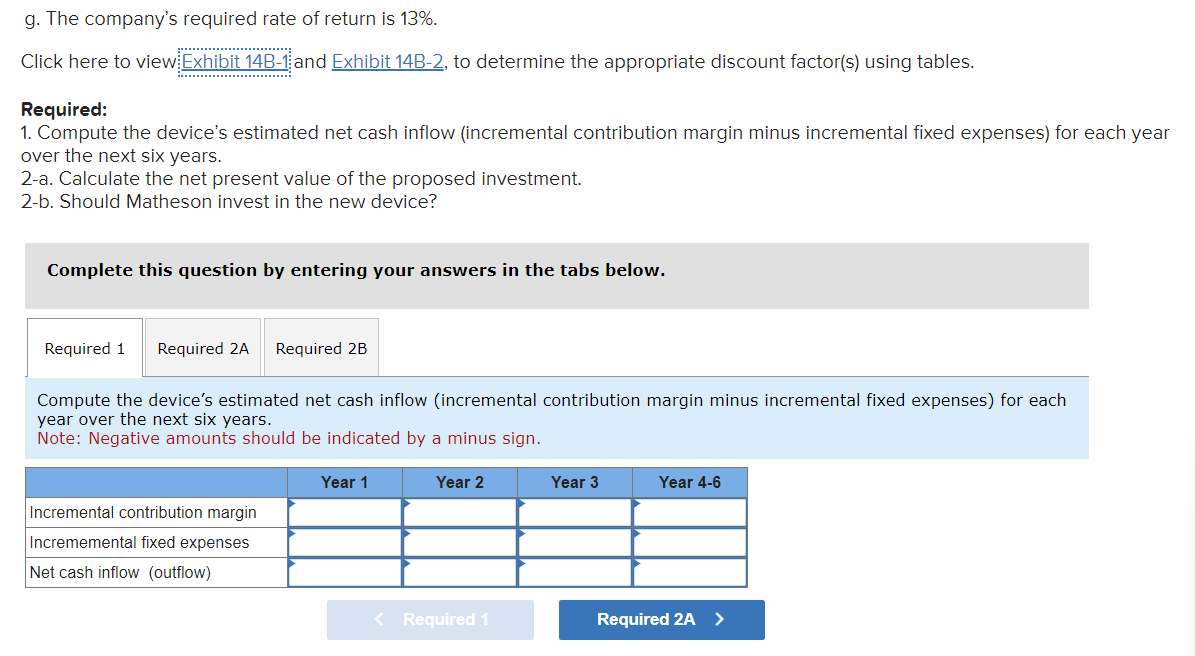Image resolution: width=1195 pixels, height=656 pixels.
Task: Click the Year 4-6 incremental contribution margin cell
Action: (x=689, y=512)
